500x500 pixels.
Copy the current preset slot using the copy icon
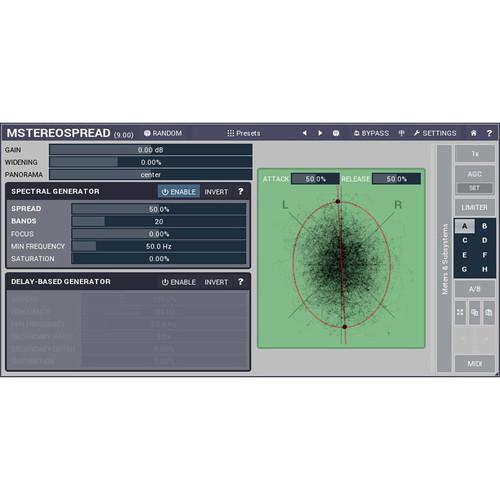[475, 312]
